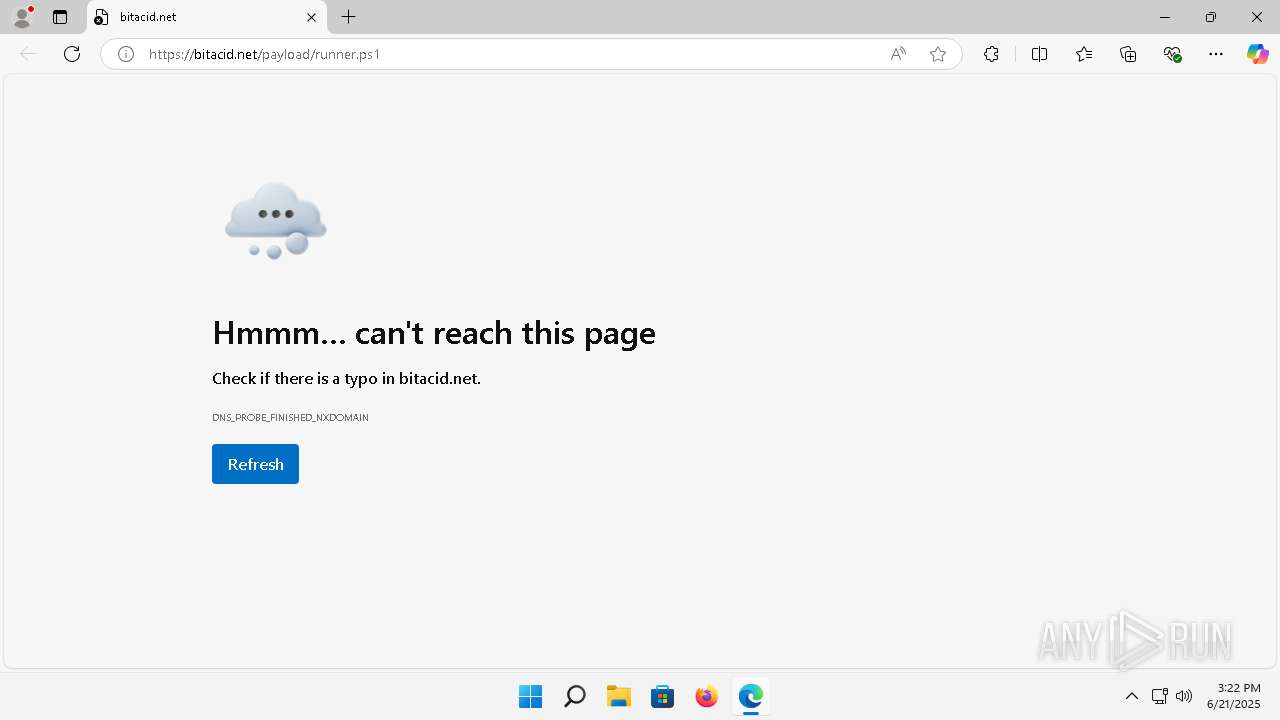Click the blue Refresh button
This screenshot has width=1280, height=720.
click(255, 464)
